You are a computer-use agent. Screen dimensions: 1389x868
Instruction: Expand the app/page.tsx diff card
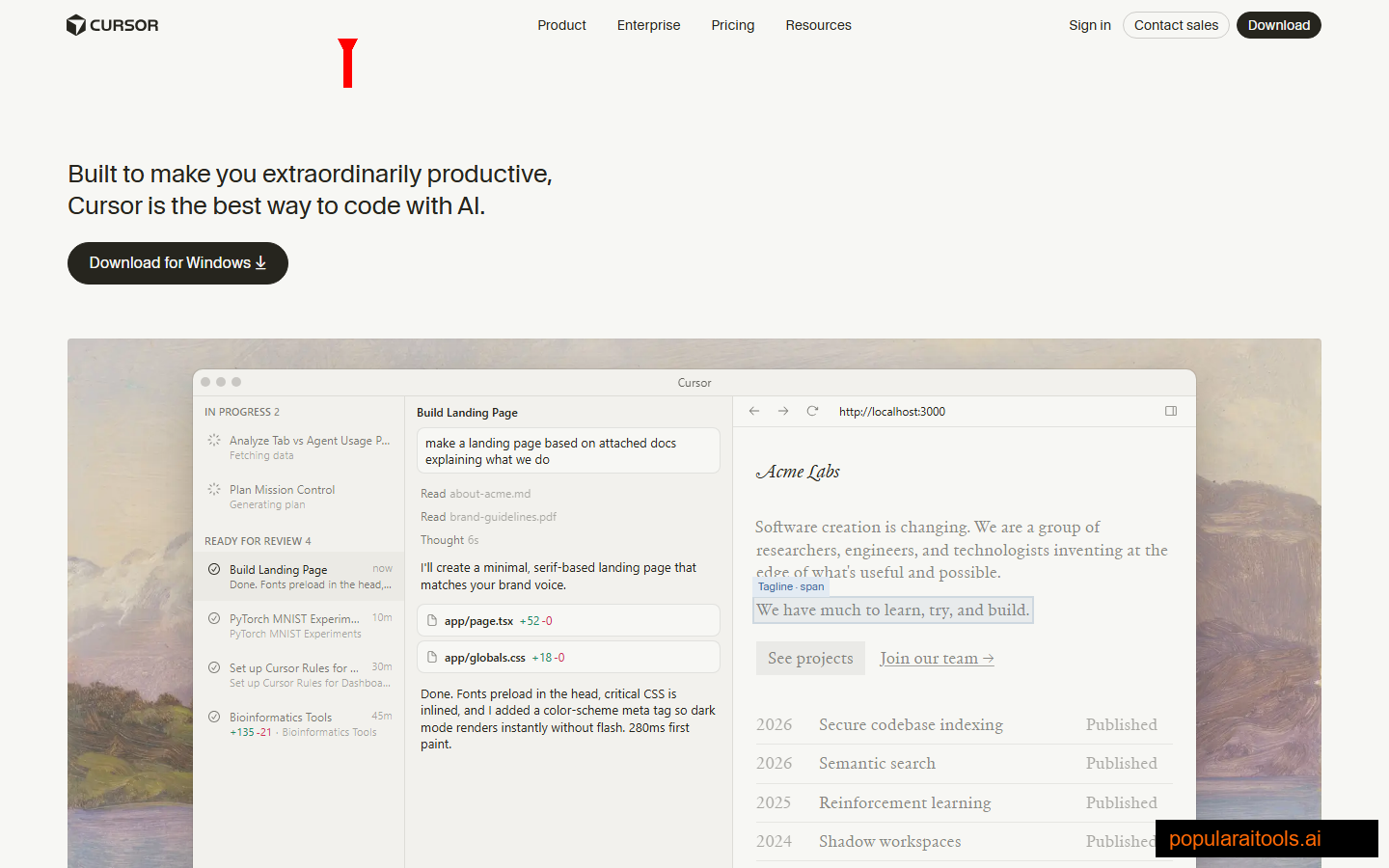pyautogui.click(x=568, y=619)
